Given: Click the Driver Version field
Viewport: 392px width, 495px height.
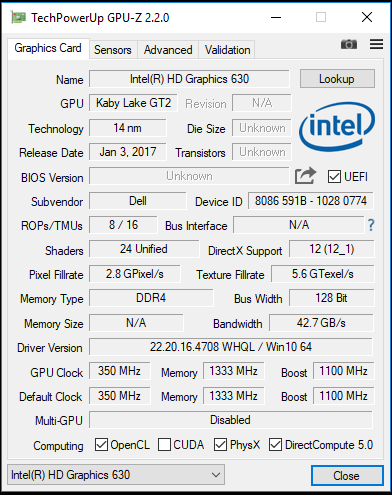Looking at the screenshot, I should pyautogui.click(x=231, y=347).
